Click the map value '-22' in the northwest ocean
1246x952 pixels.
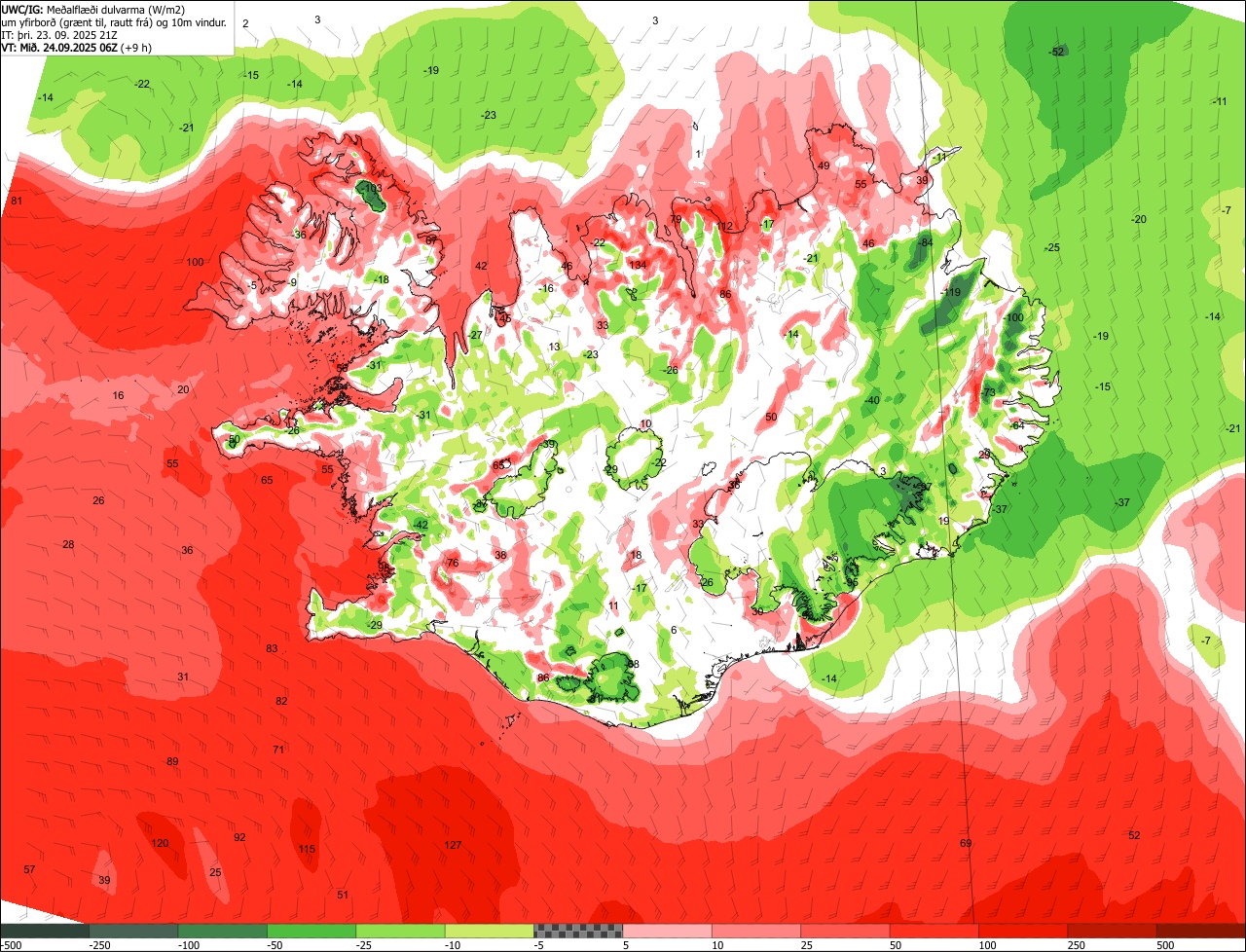click(143, 84)
